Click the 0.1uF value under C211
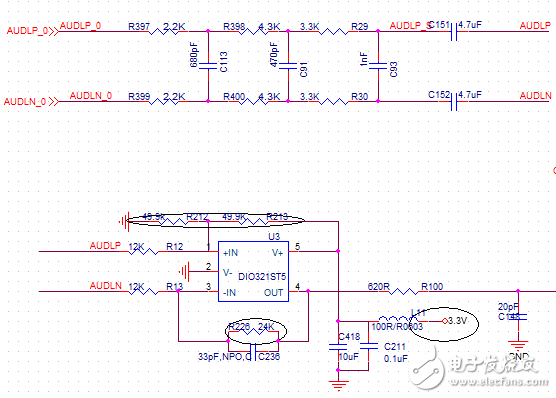 (396, 359)
